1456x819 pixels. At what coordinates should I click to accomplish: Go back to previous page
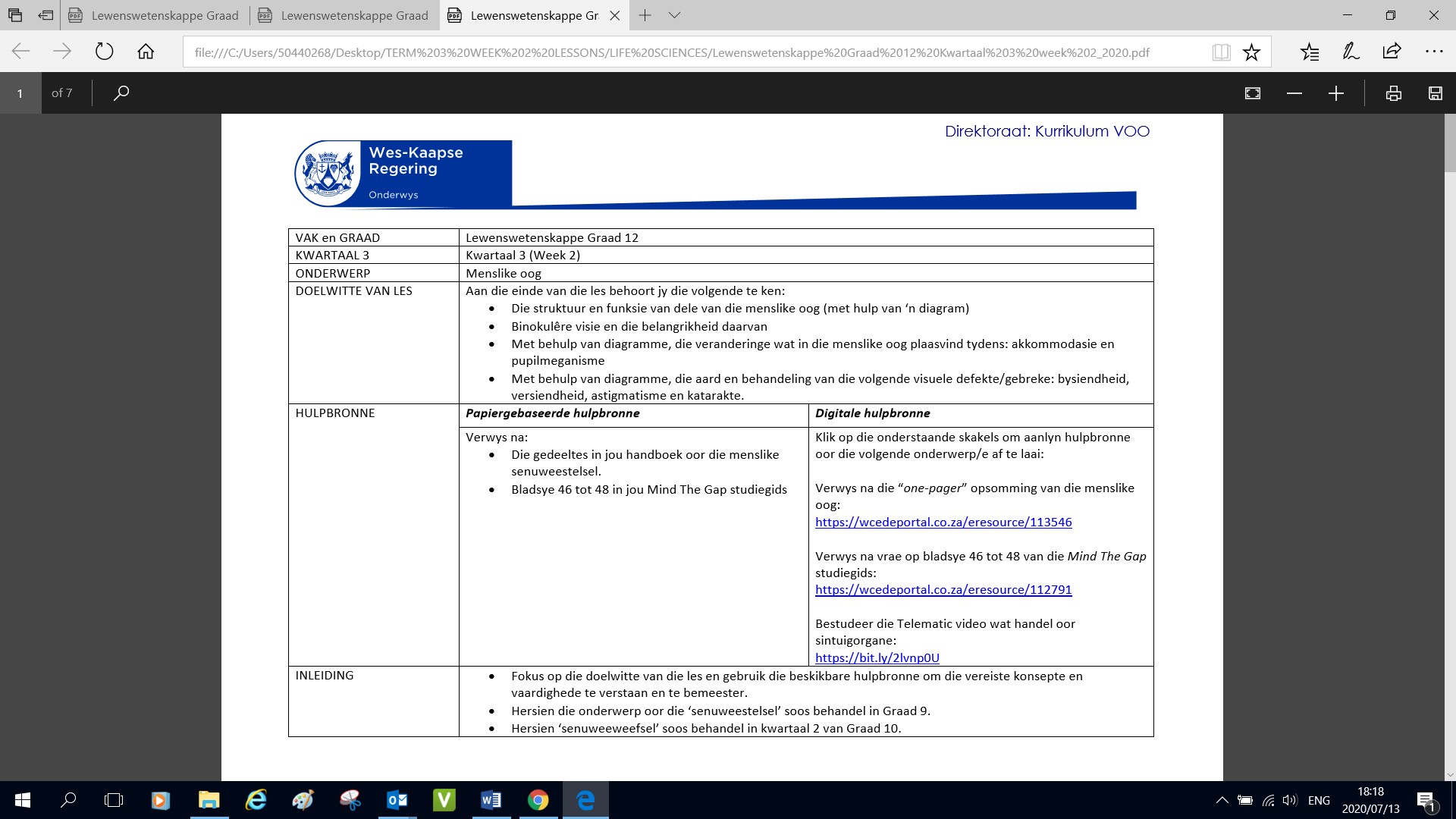[x=21, y=52]
